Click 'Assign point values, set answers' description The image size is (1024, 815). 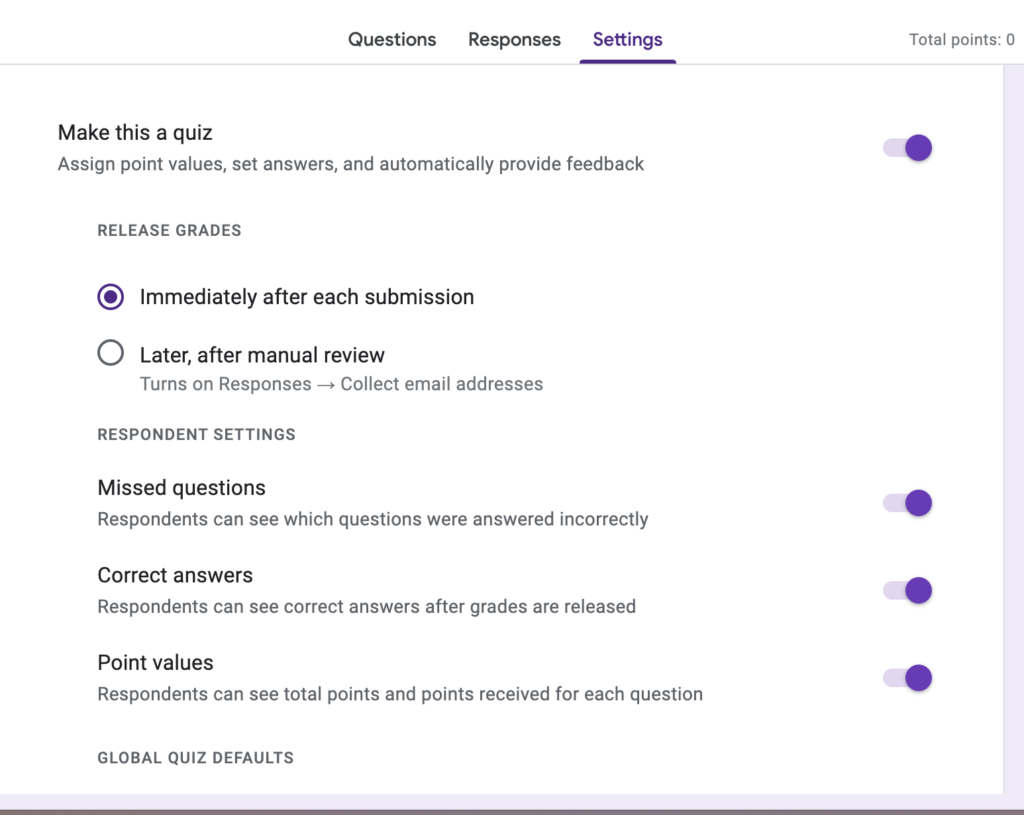(x=351, y=164)
